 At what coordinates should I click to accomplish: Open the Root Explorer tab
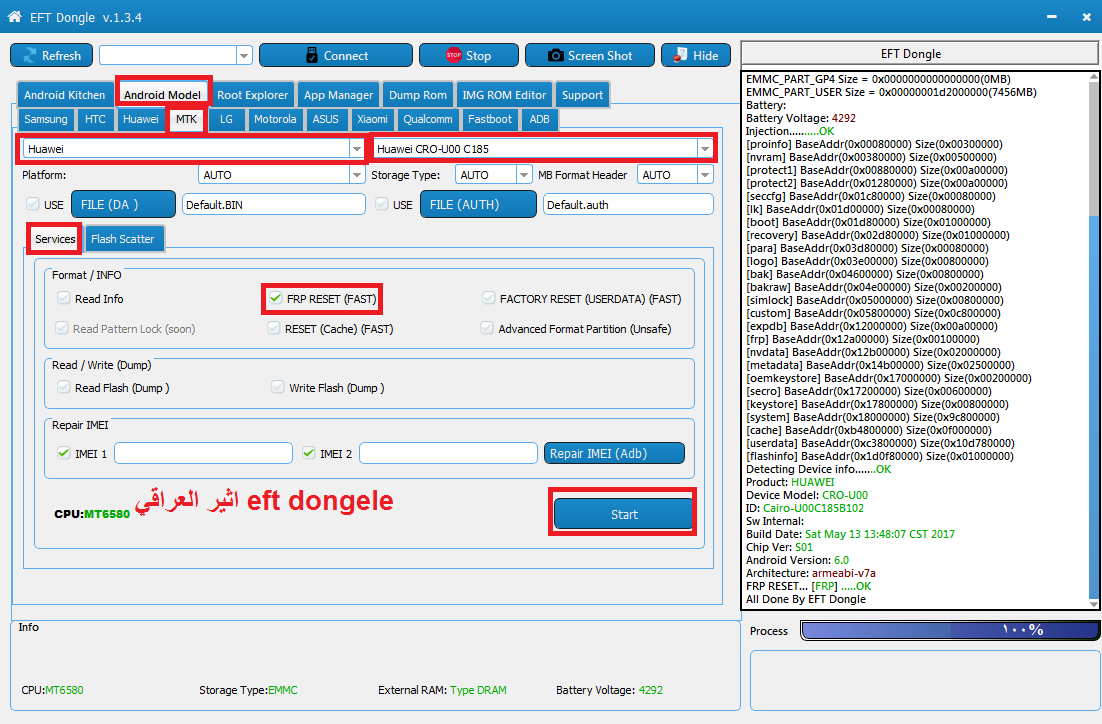click(252, 95)
